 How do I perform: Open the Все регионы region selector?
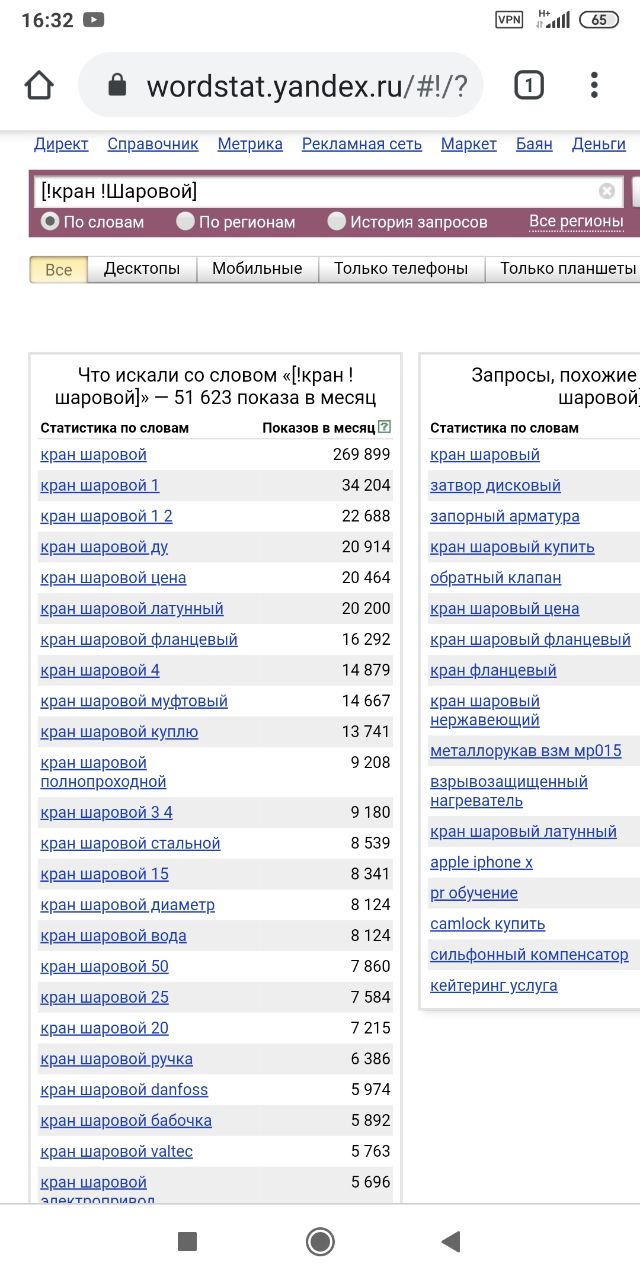[x=576, y=221]
